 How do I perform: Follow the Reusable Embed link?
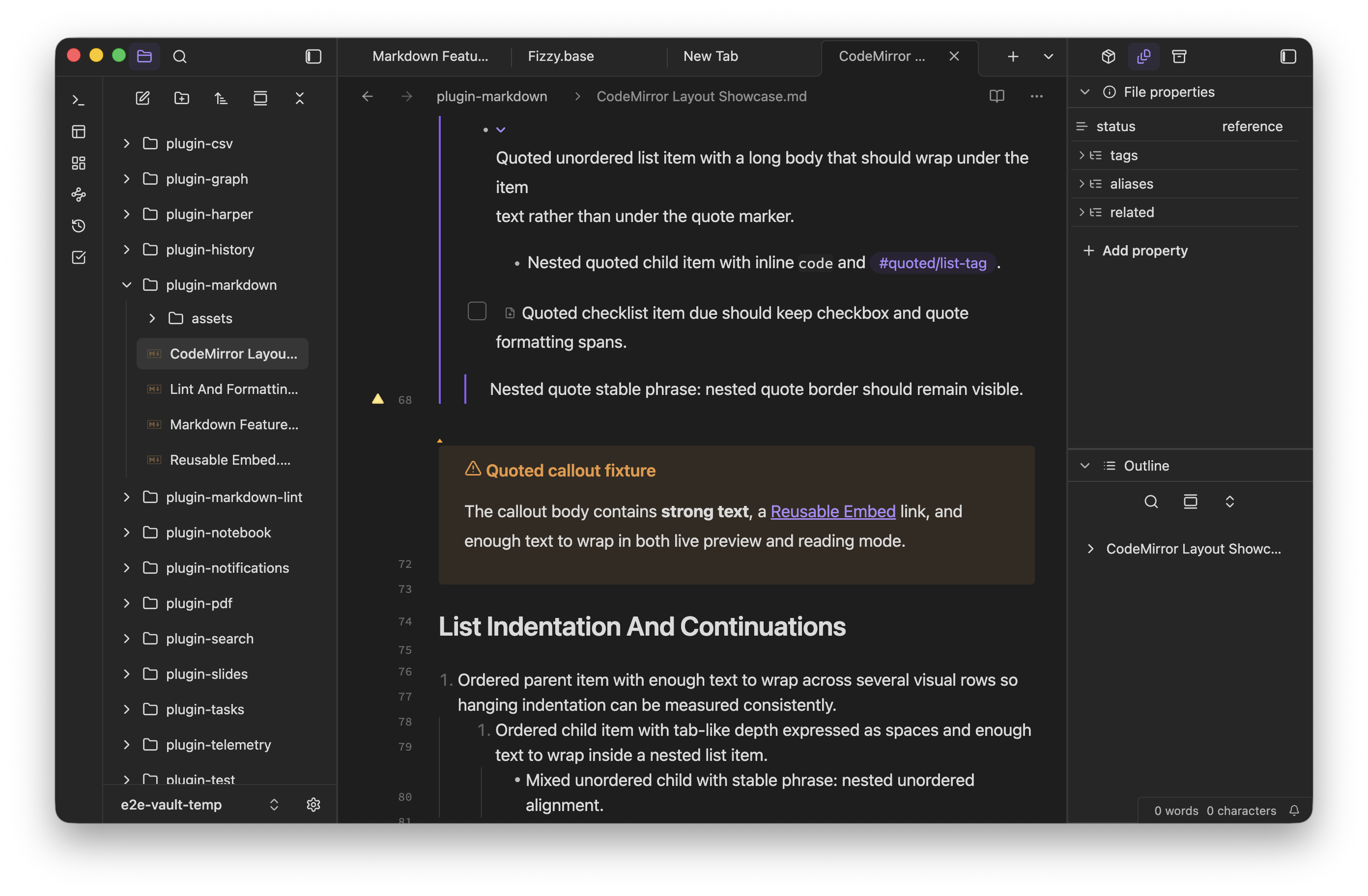pos(833,511)
